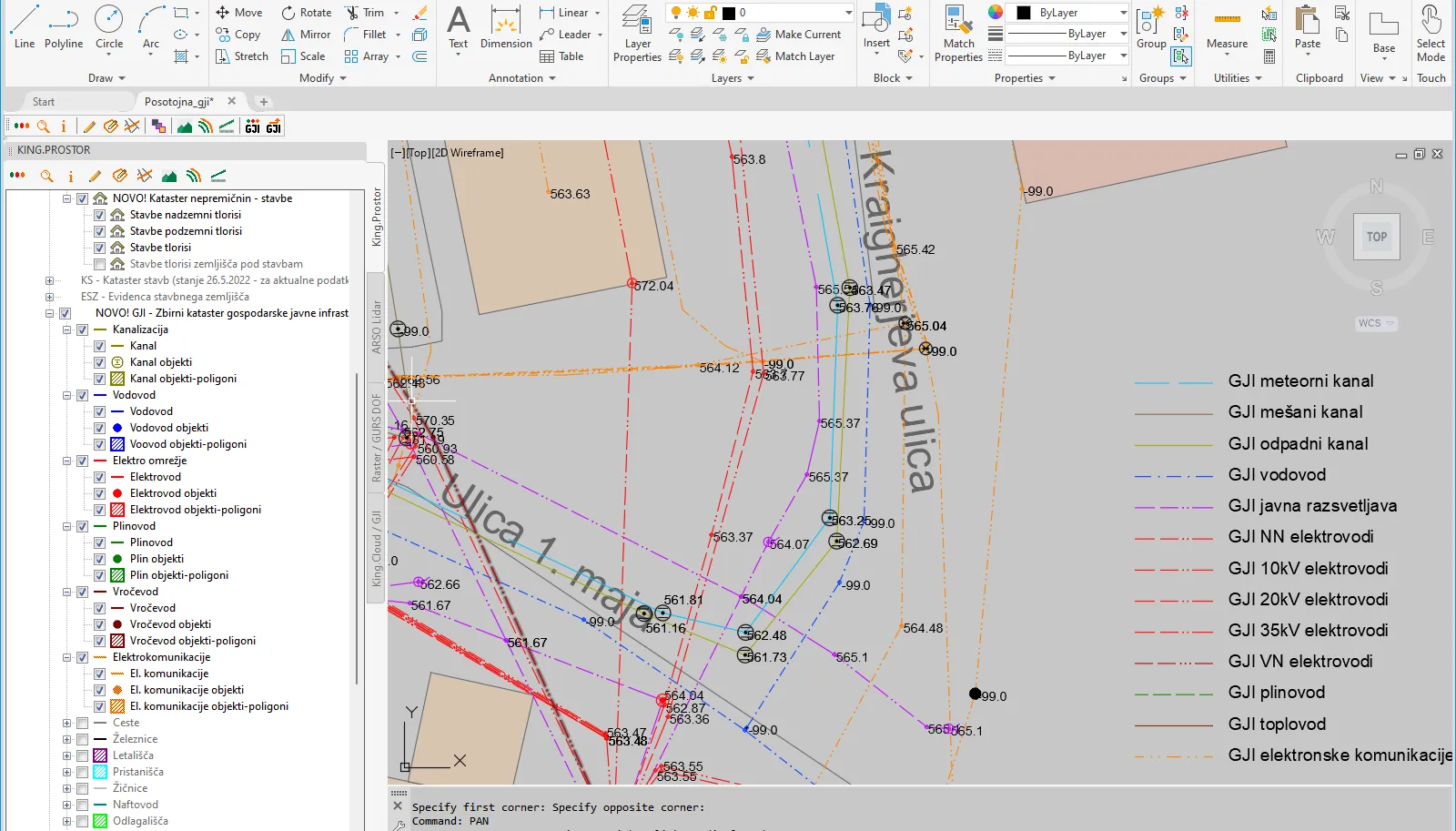Collapse the Kanalizacija tree group

pos(66,329)
